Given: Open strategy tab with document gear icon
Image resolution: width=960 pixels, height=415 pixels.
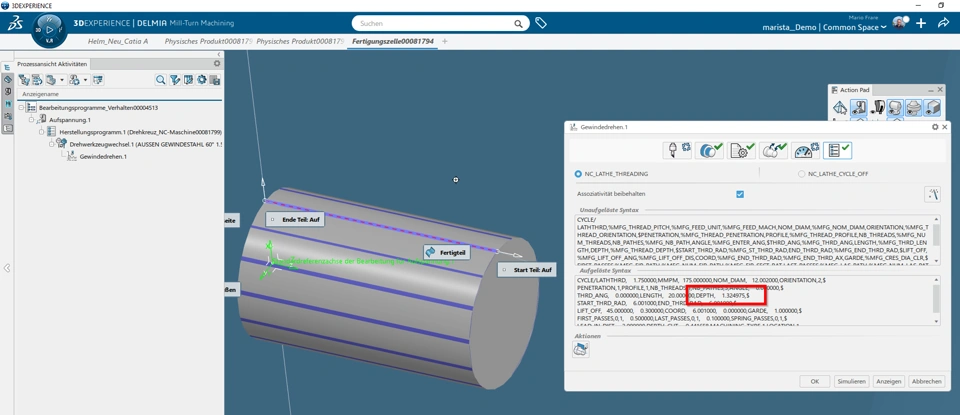Looking at the screenshot, I should [x=741, y=151].
